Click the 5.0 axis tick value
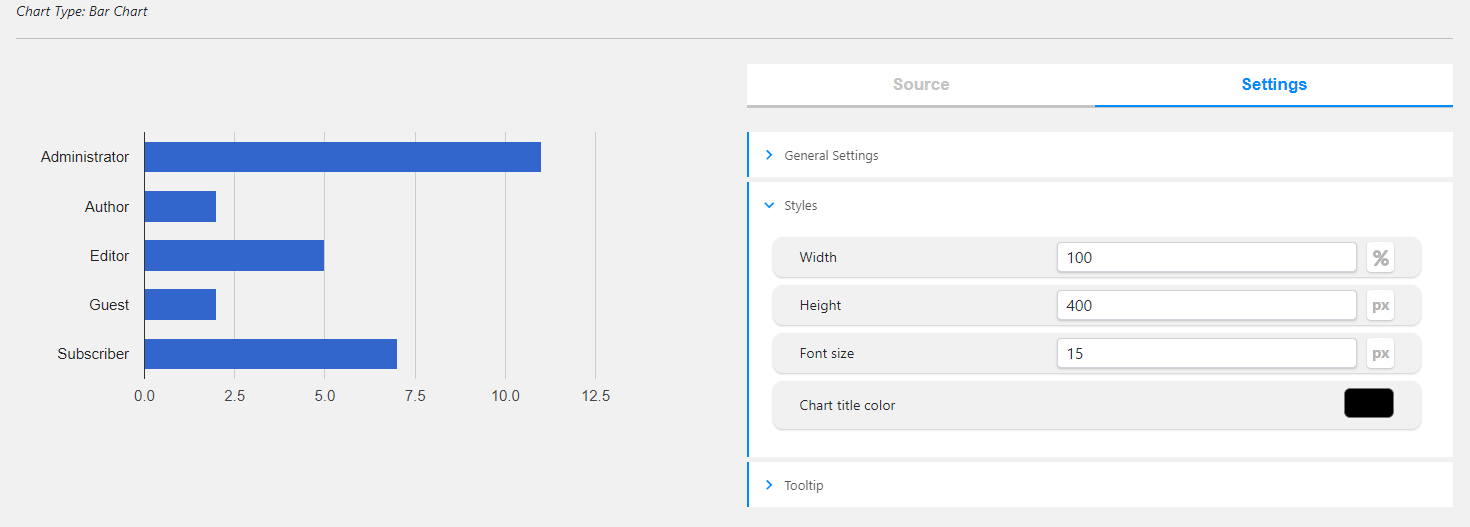Image resolution: width=1470 pixels, height=527 pixels. point(324,396)
